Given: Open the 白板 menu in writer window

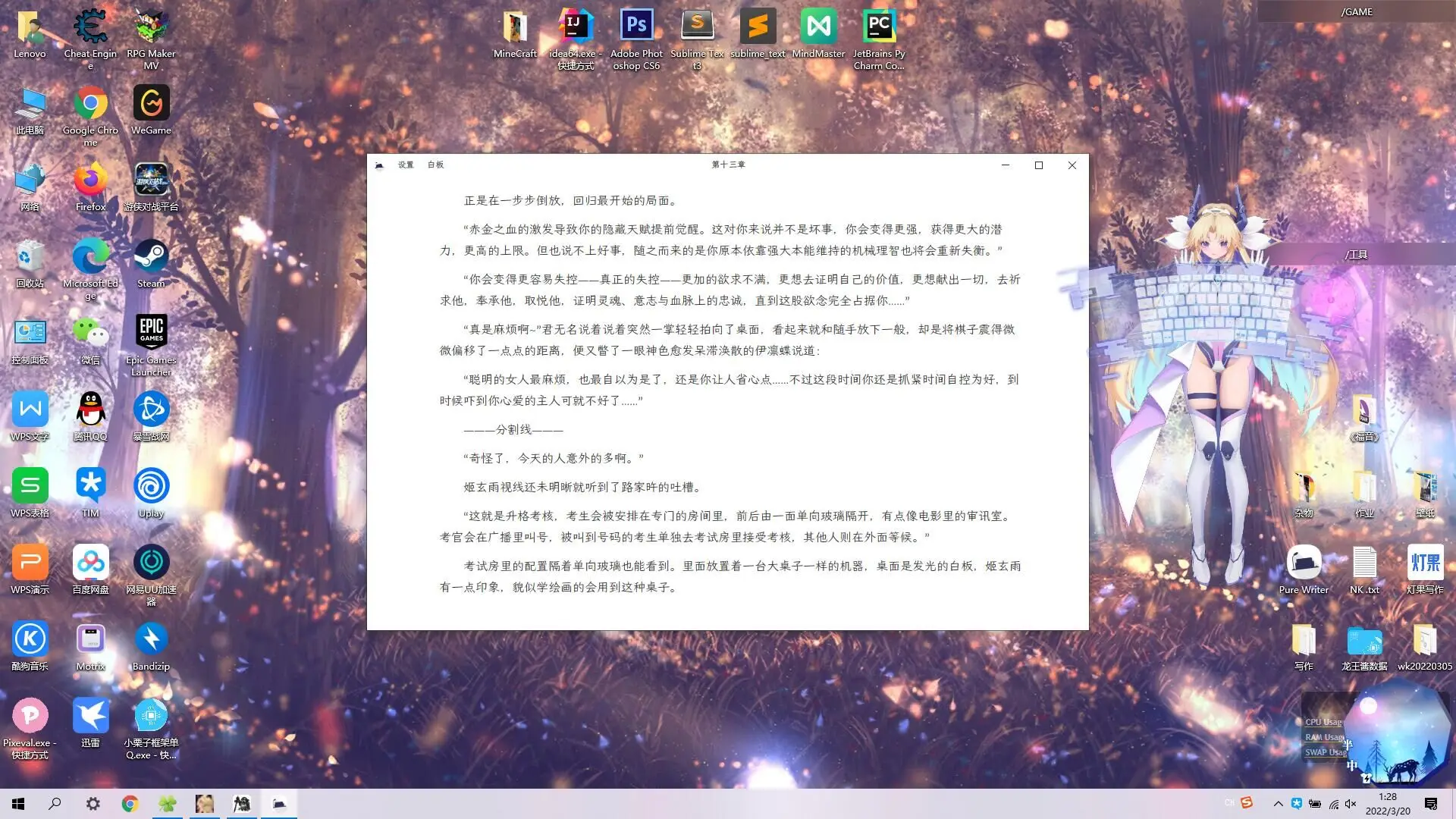Looking at the screenshot, I should tap(435, 165).
